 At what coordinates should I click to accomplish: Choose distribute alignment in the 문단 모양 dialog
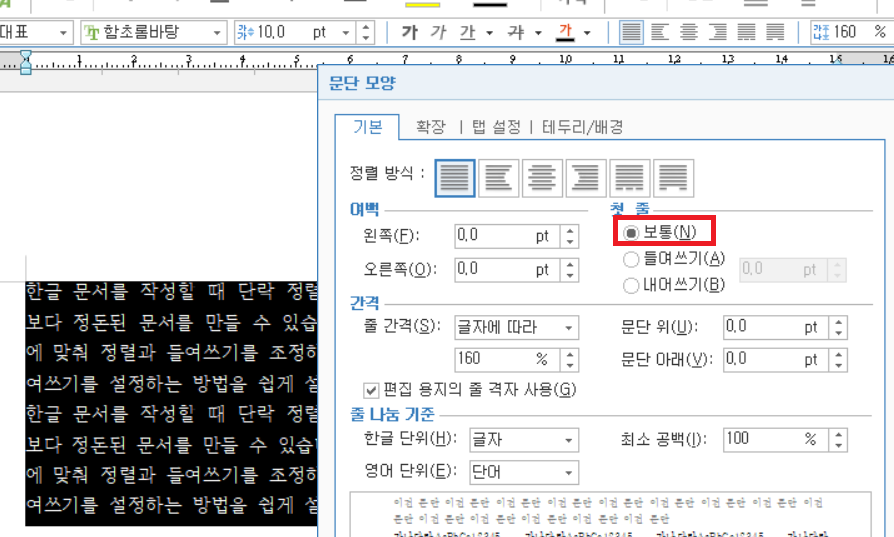pos(629,178)
